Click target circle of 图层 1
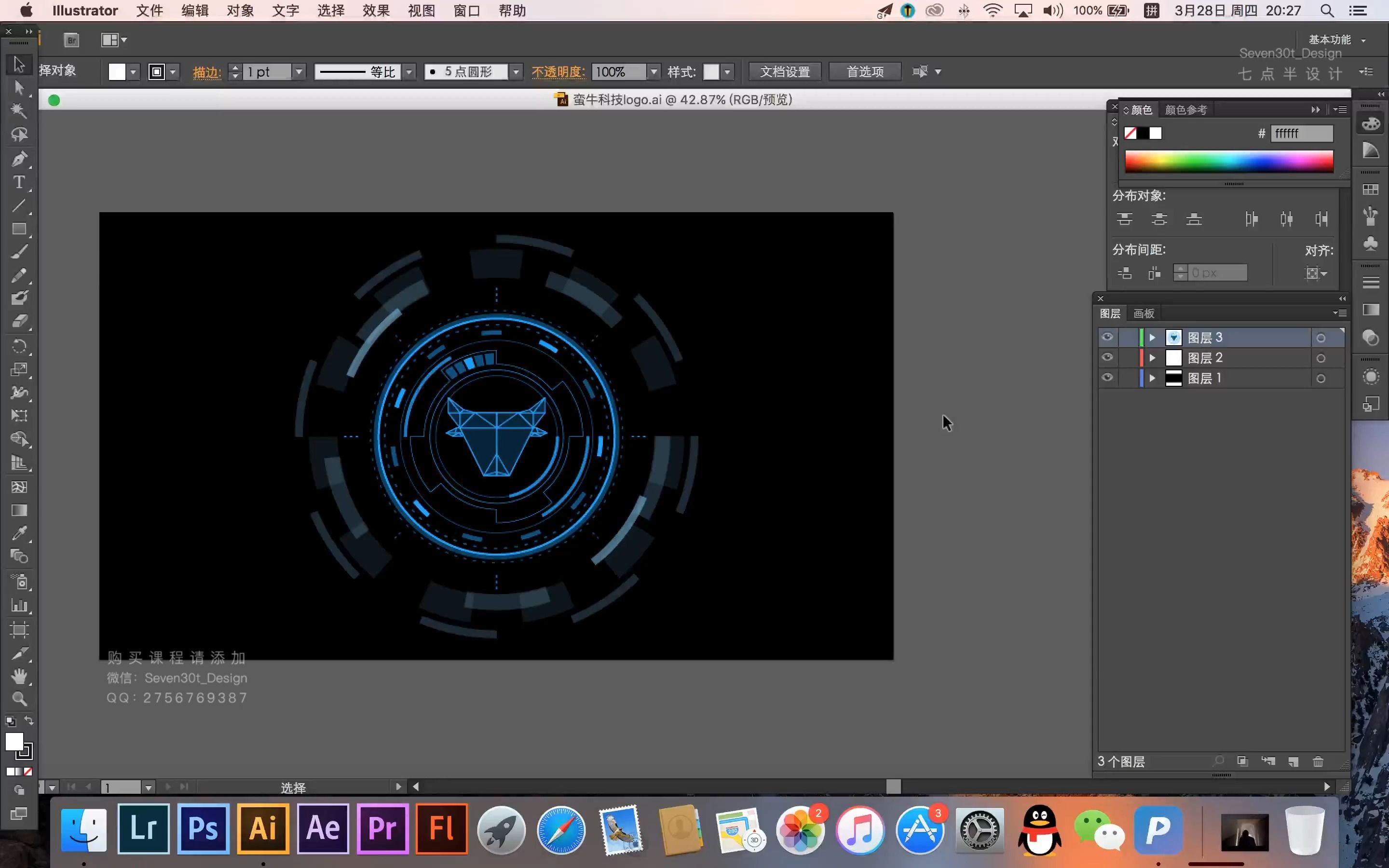 [1321, 379]
